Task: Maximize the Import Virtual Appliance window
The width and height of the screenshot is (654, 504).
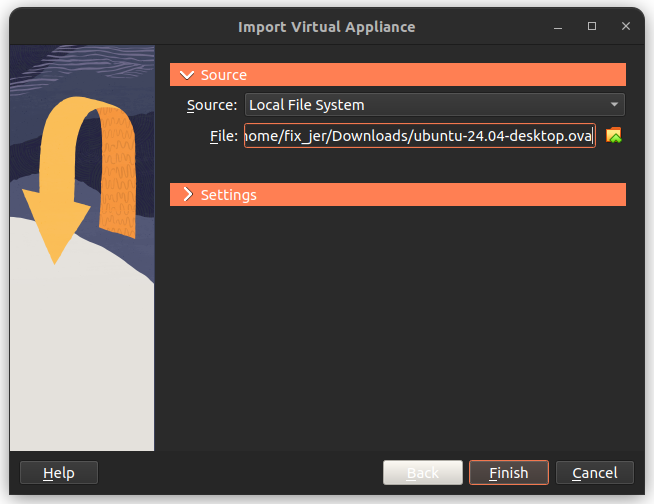Action: [591, 26]
